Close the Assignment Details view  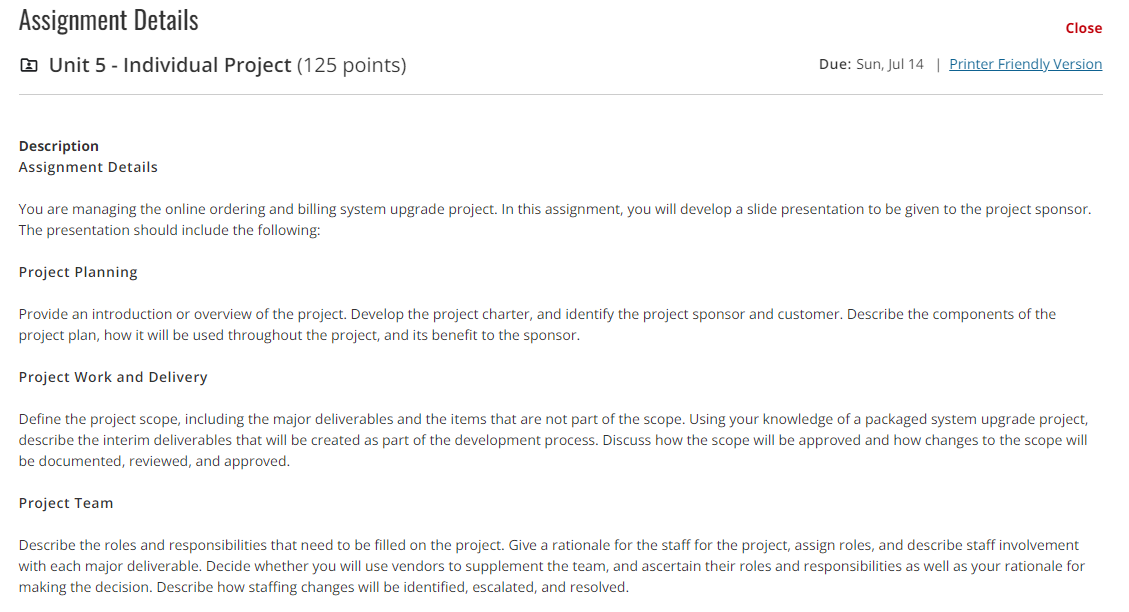(x=1083, y=28)
